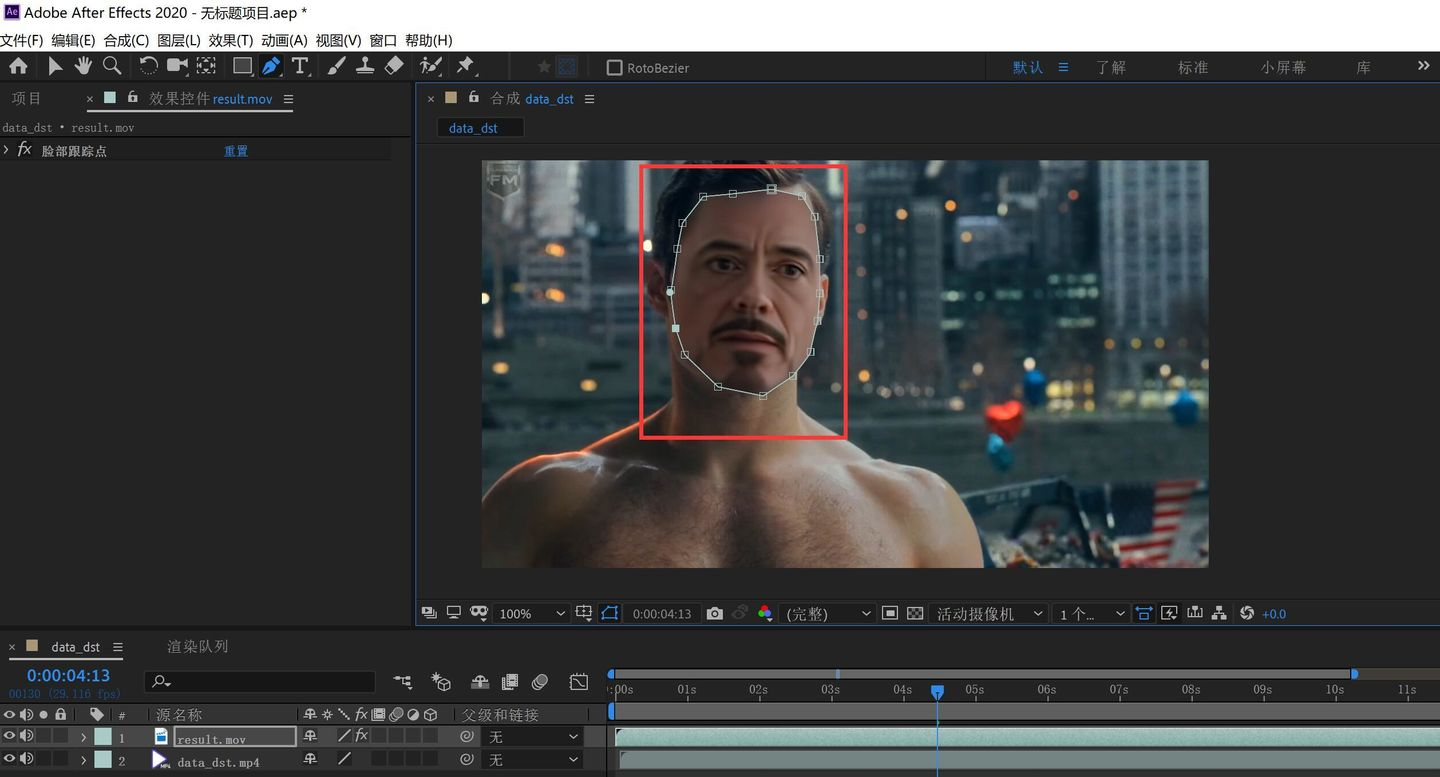Activate the Puppet Pin tool
The width and height of the screenshot is (1440, 777).
click(x=465, y=66)
